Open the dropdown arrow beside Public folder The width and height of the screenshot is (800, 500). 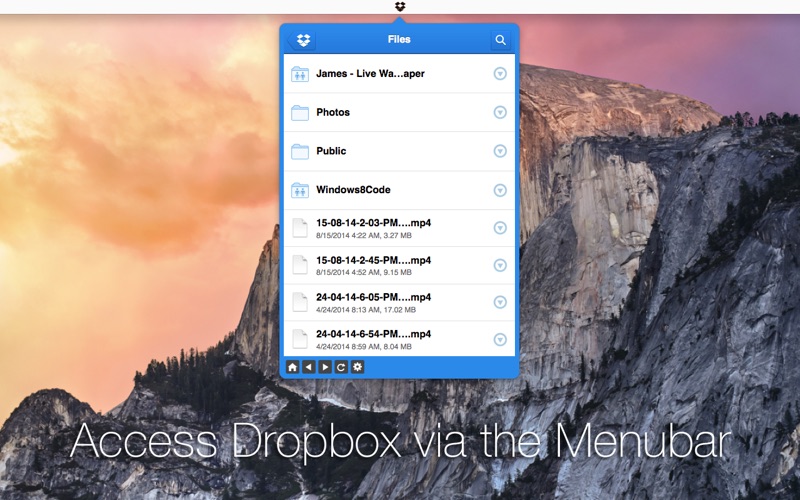500,151
